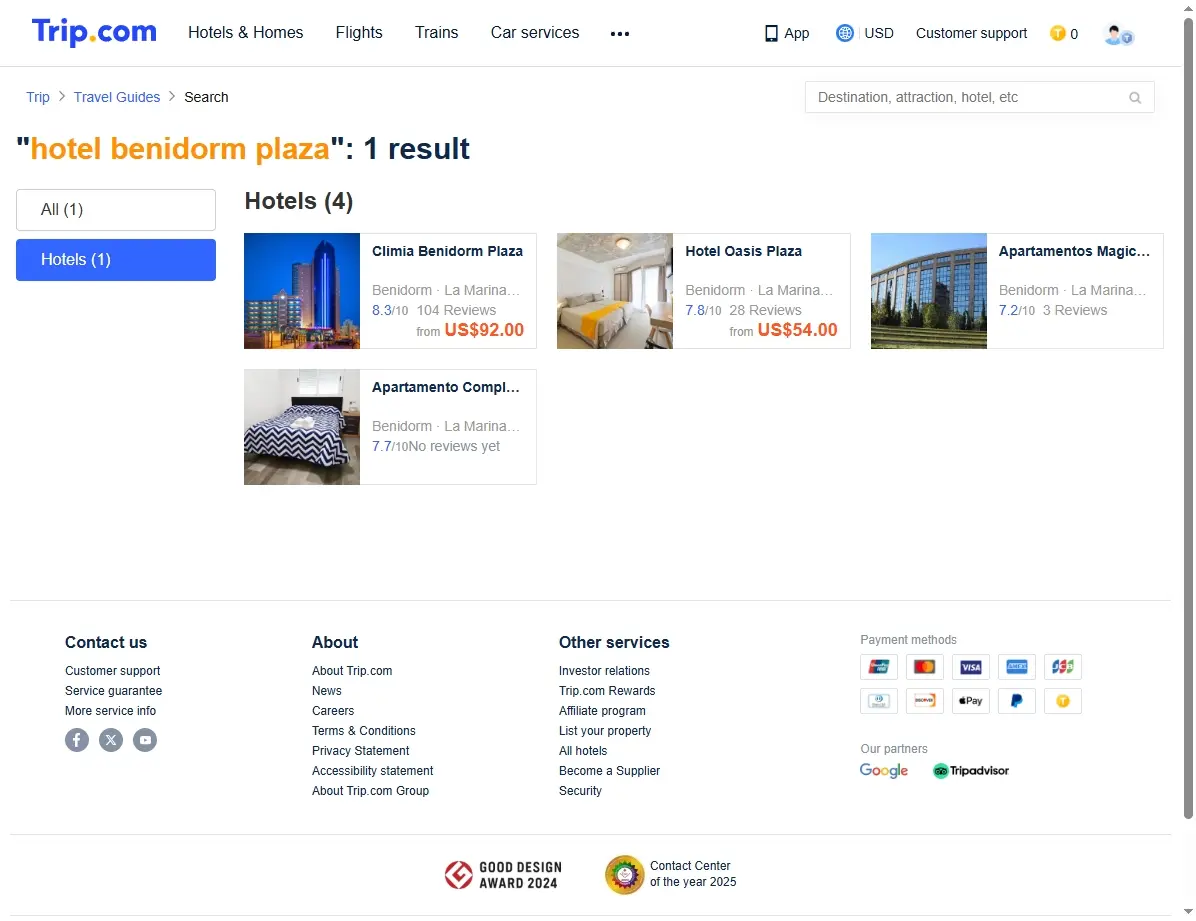The height and width of the screenshot is (921, 1196).
Task: Open Apartamento Compl... listing title
Action: click(445, 387)
